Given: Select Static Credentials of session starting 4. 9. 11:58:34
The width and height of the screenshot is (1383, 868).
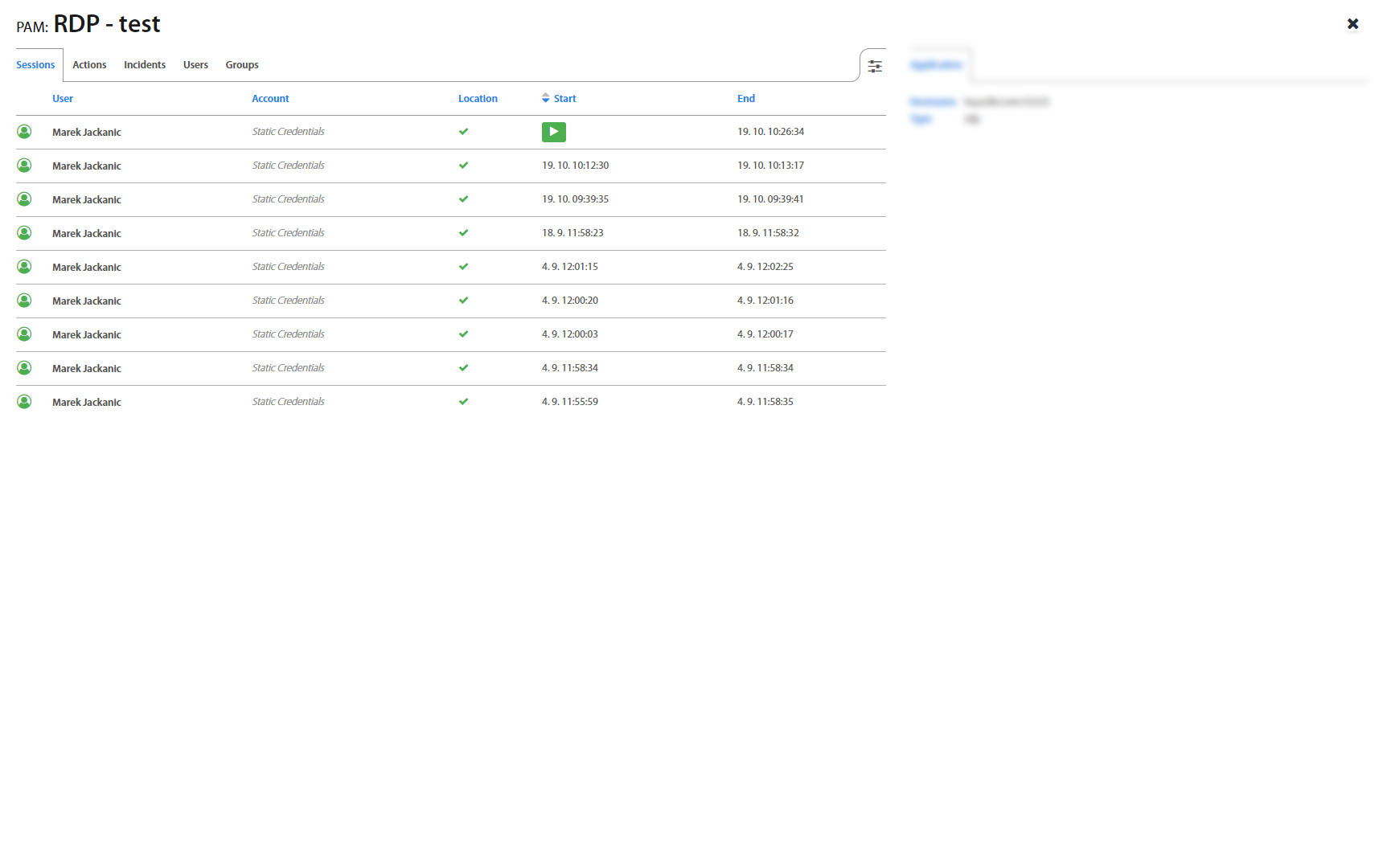Looking at the screenshot, I should [288, 368].
